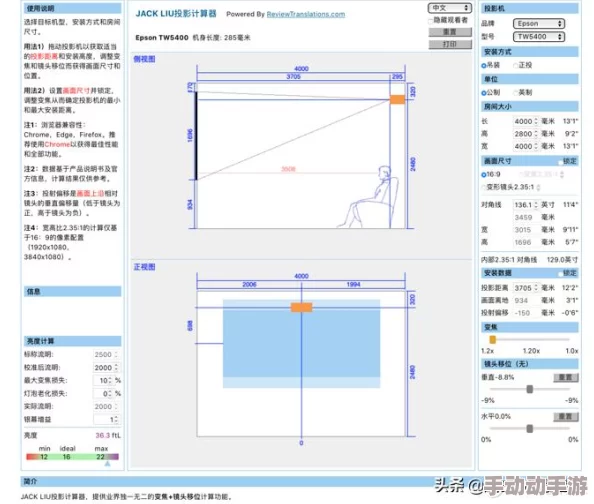Click the stepper on 投影距离 3705 field
Screen dimensions: 594x504
(x=536, y=288)
